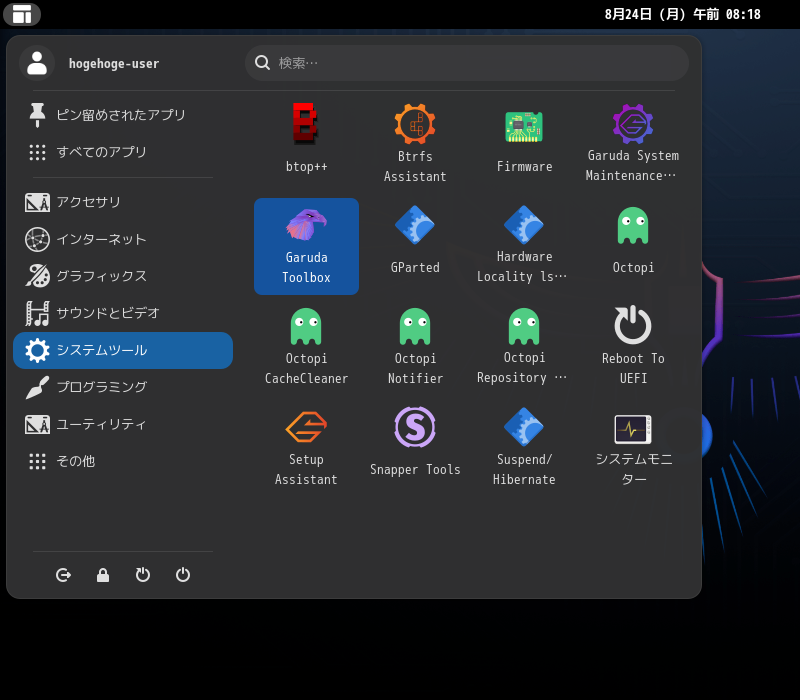Screen dimensions: 800x700
Task: Click the clock in the top panel
Action: (682, 14)
